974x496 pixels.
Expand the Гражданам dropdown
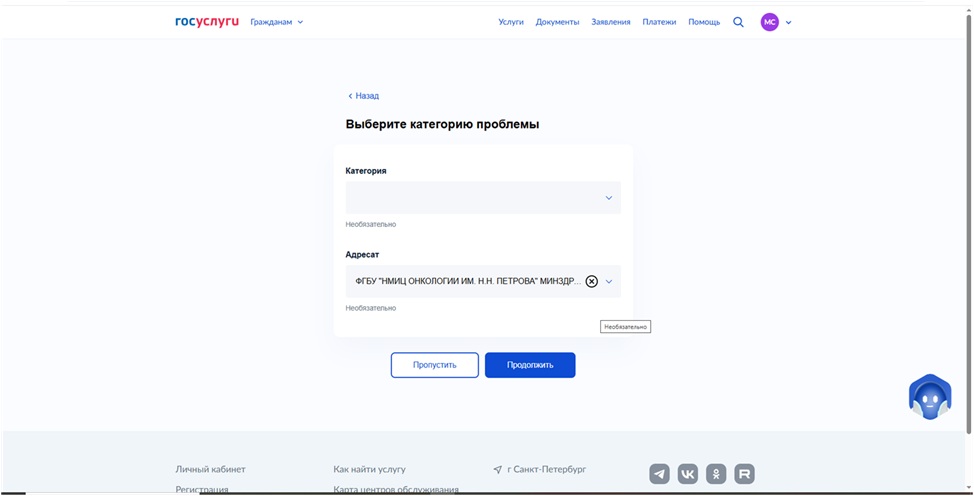click(x=276, y=22)
